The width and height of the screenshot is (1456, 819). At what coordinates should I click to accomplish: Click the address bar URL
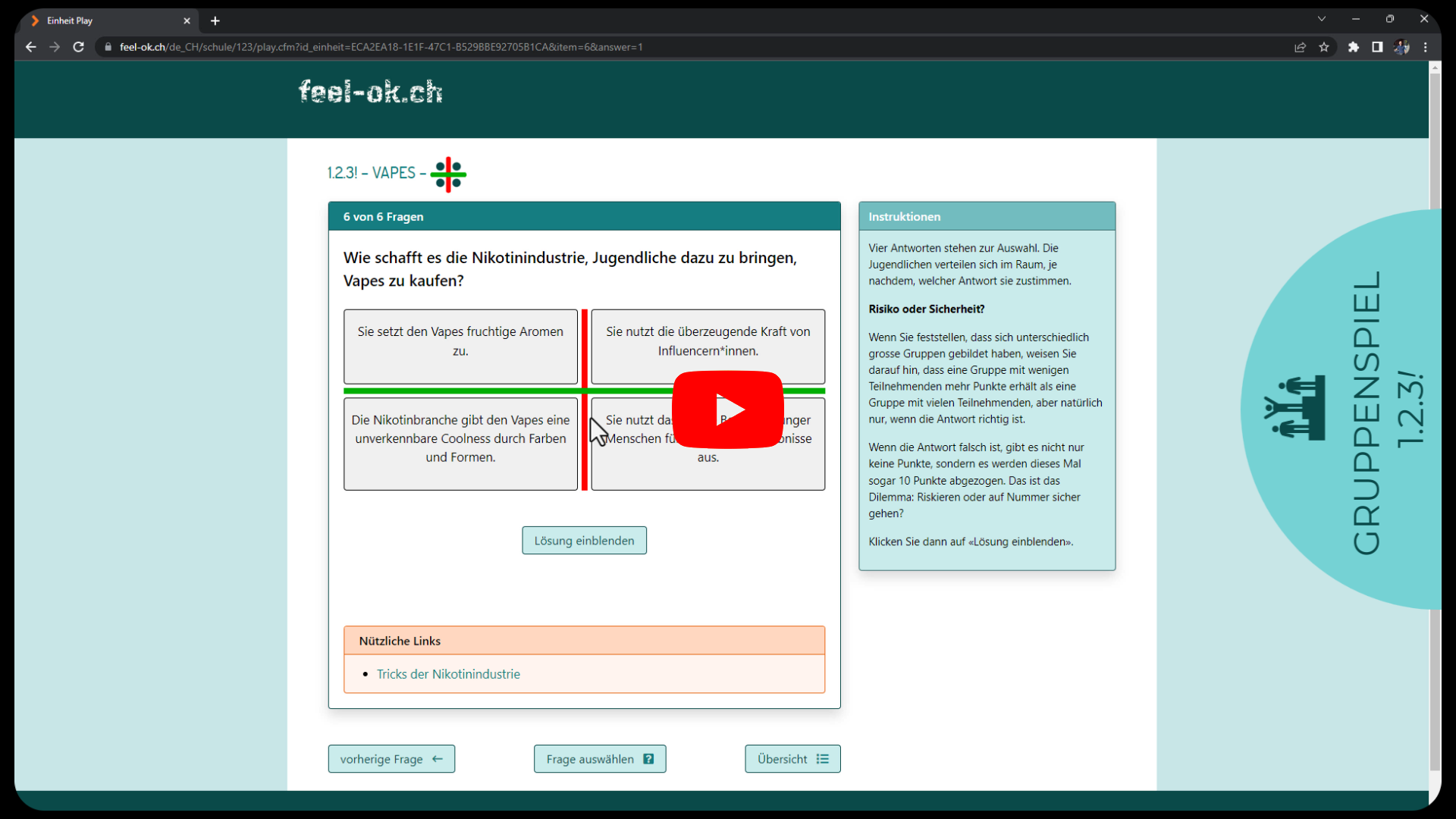click(381, 47)
